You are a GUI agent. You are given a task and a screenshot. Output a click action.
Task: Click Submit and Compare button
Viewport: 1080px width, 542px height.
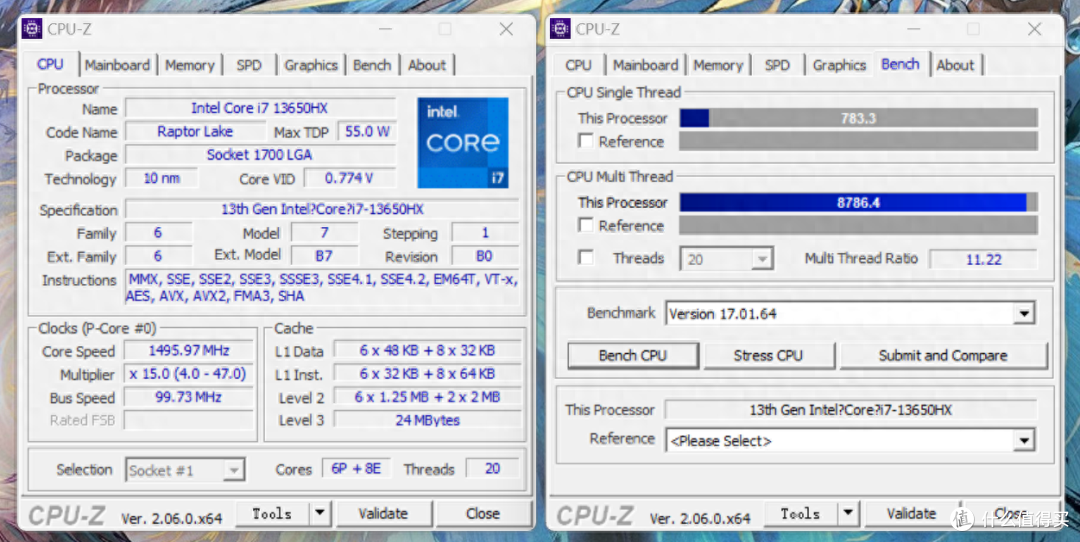click(x=943, y=355)
